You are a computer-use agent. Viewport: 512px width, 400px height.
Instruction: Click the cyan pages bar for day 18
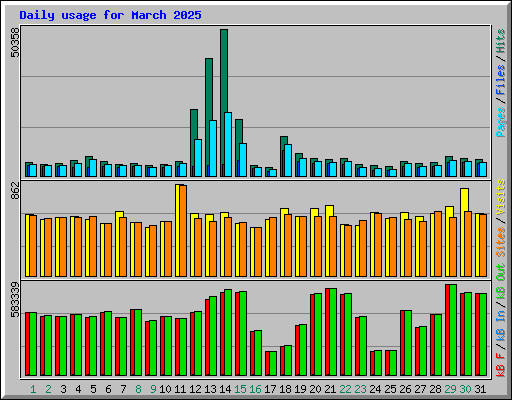pyautogui.click(x=288, y=161)
